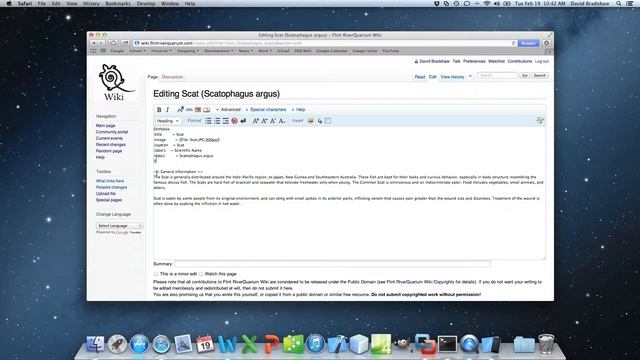This screenshot has height=360, width=640.
Task: Open App Store from the Dock
Action: coord(140,344)
